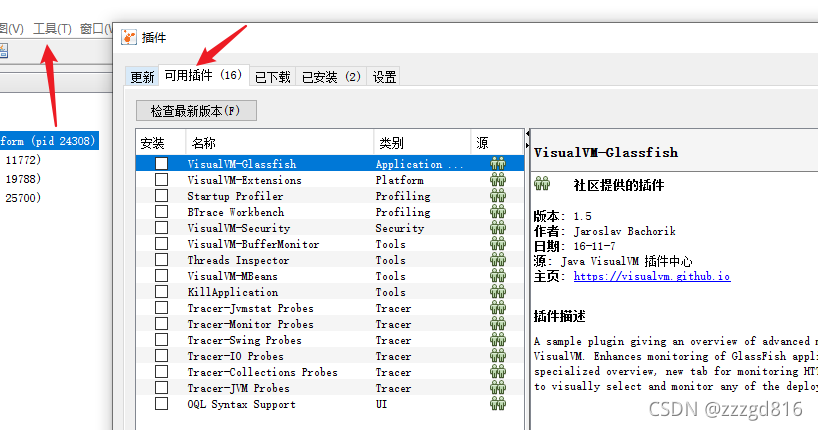Select the 19788 process in applications tree

22,178
